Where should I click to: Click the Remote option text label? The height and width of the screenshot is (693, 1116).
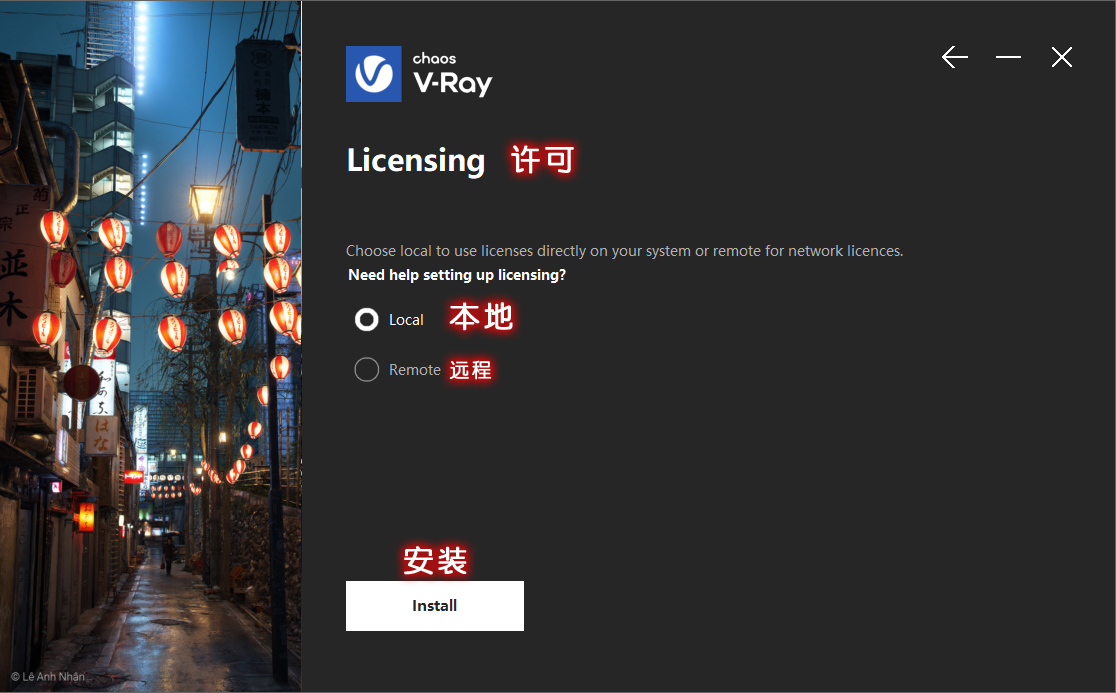click(414, 370)
